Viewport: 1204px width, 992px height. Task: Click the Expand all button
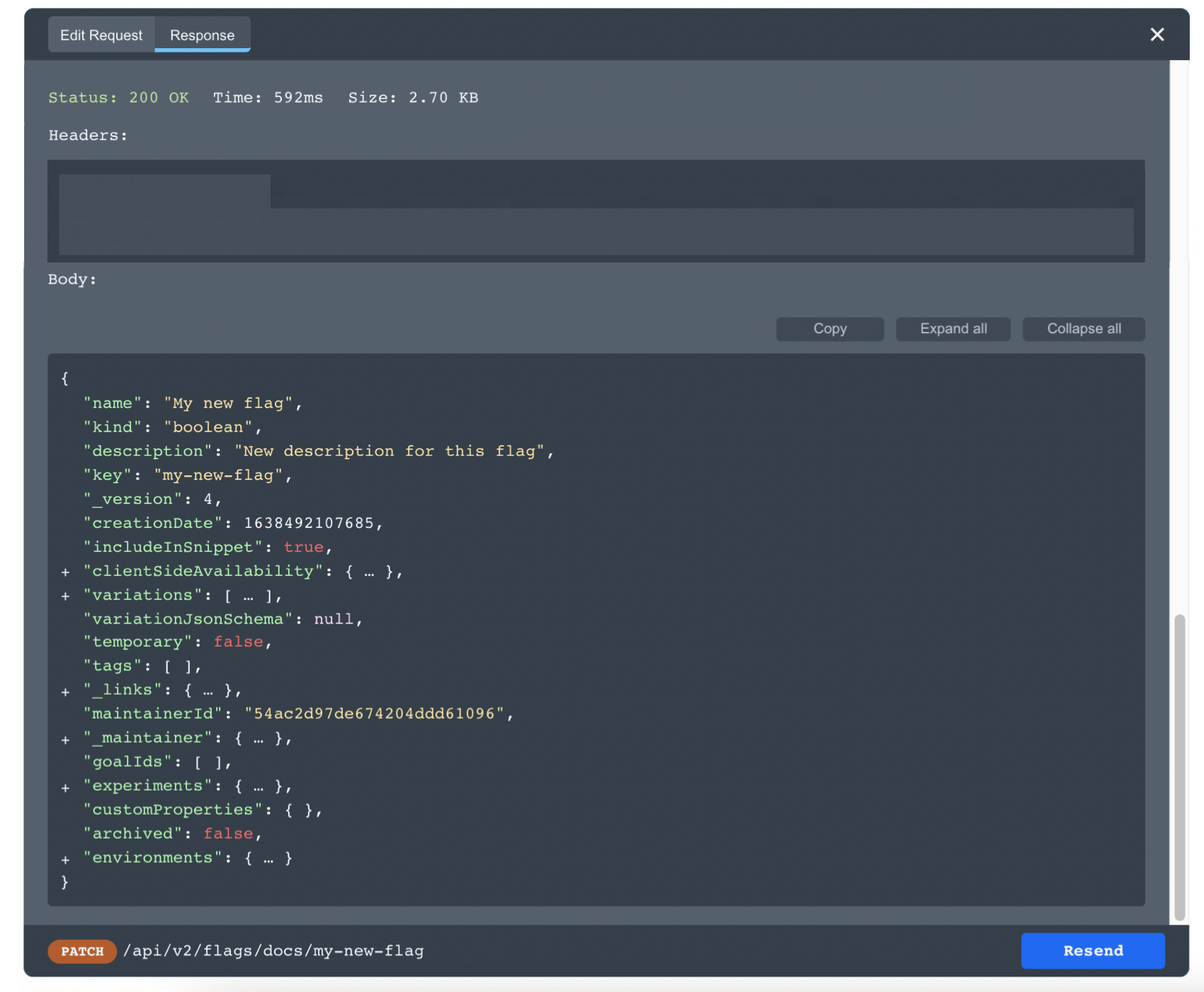[953, 328]
